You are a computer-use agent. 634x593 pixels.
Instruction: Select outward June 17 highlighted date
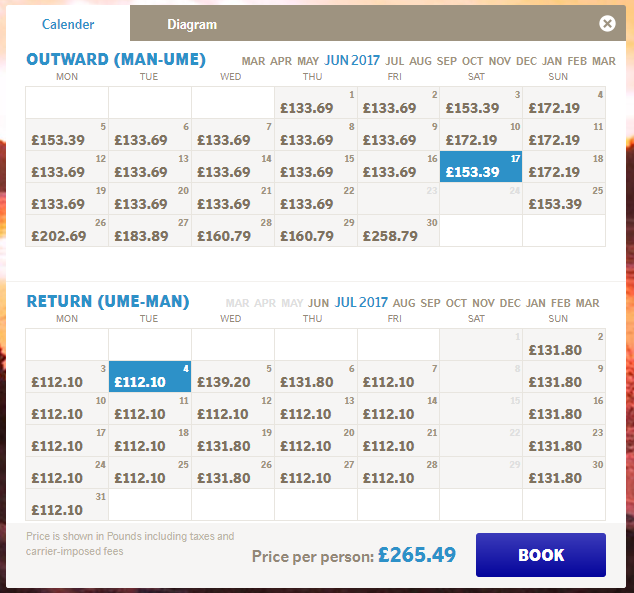click(481, 167)
